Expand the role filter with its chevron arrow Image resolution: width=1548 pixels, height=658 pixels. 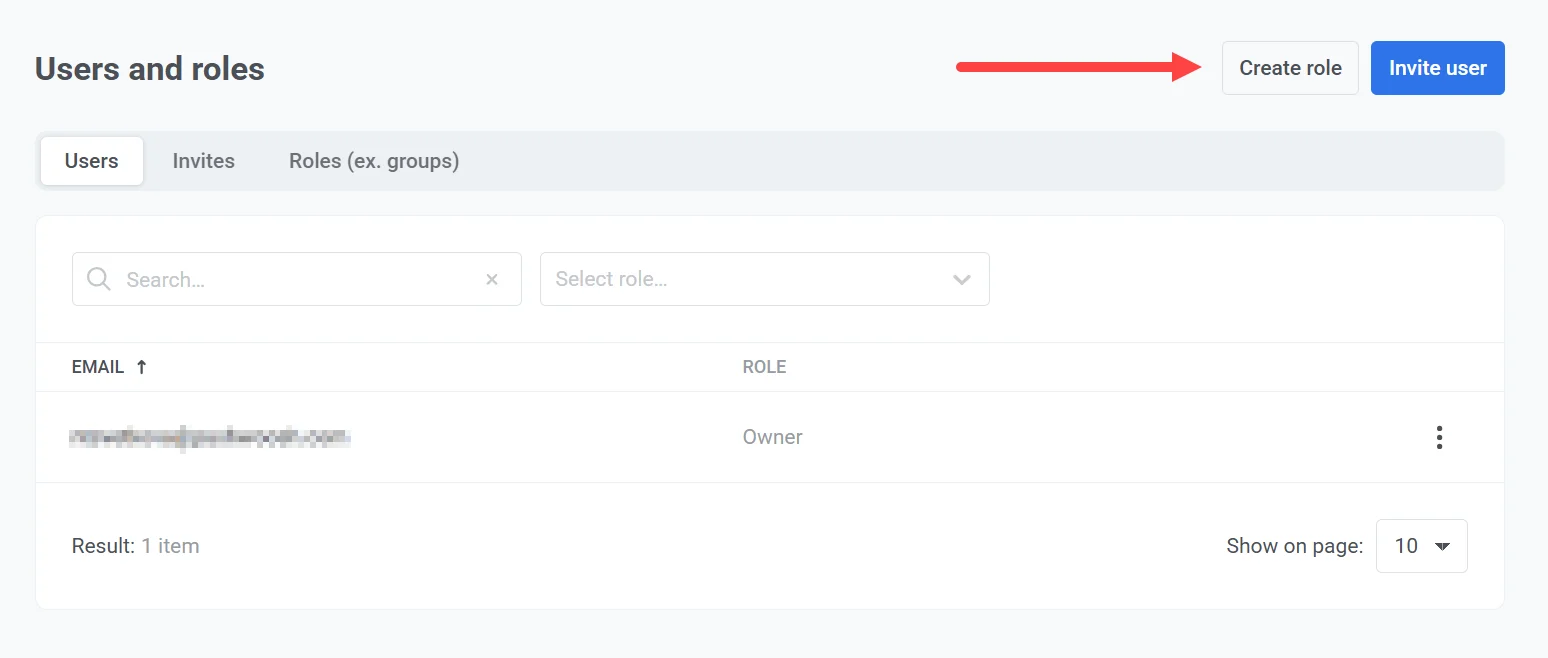click(x=962, y=280)
